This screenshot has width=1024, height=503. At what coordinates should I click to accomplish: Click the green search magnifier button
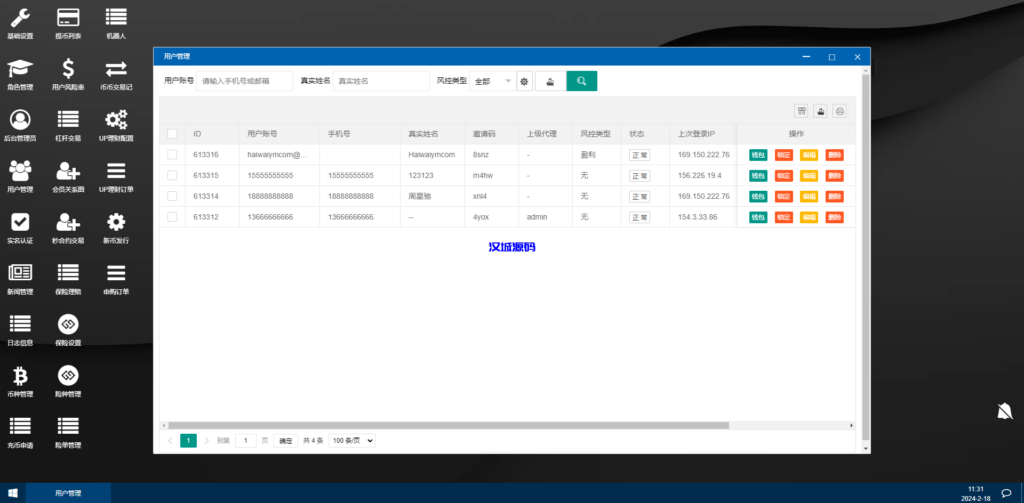tap(581, 81)
